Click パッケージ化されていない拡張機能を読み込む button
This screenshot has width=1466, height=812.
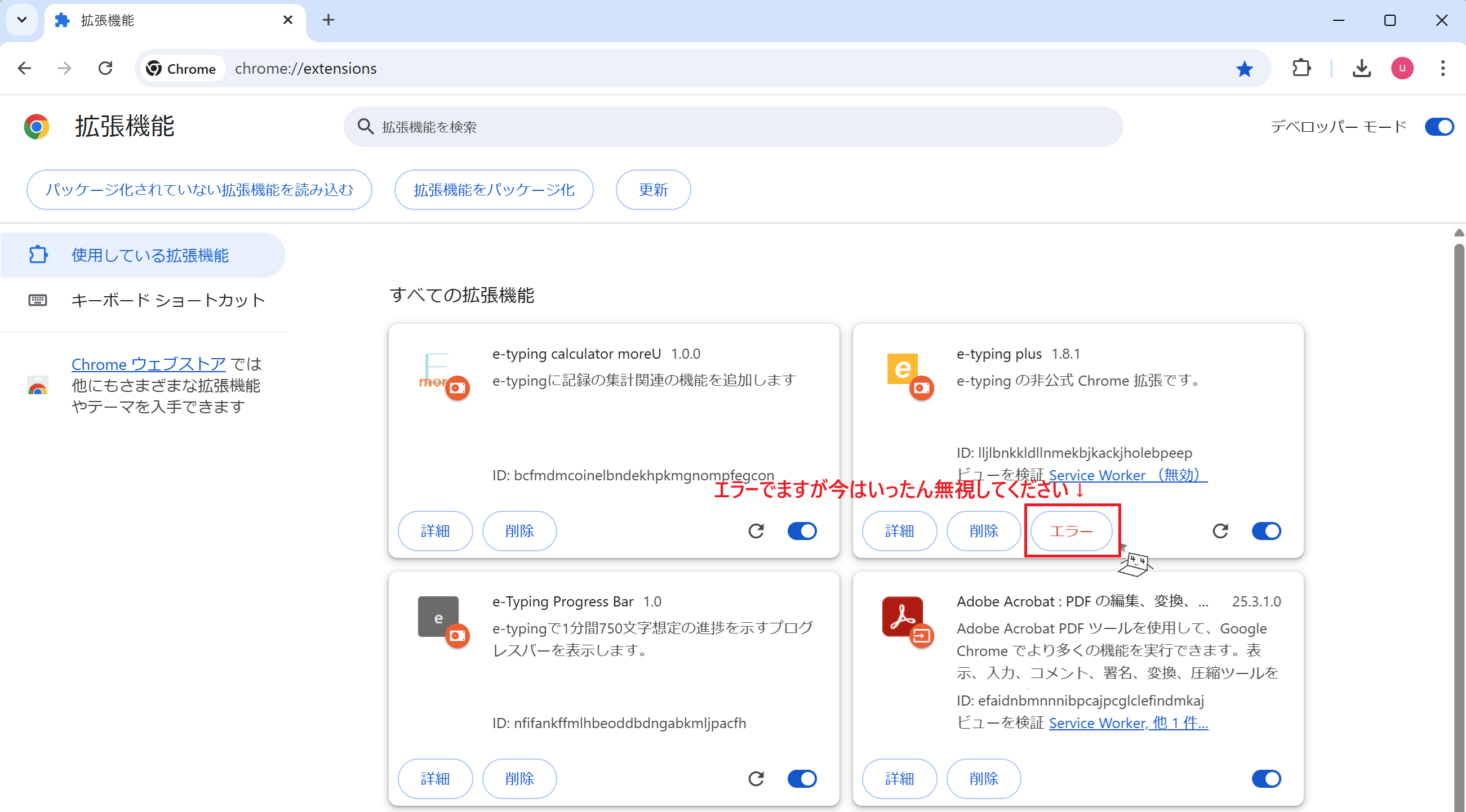click(199, 189)
